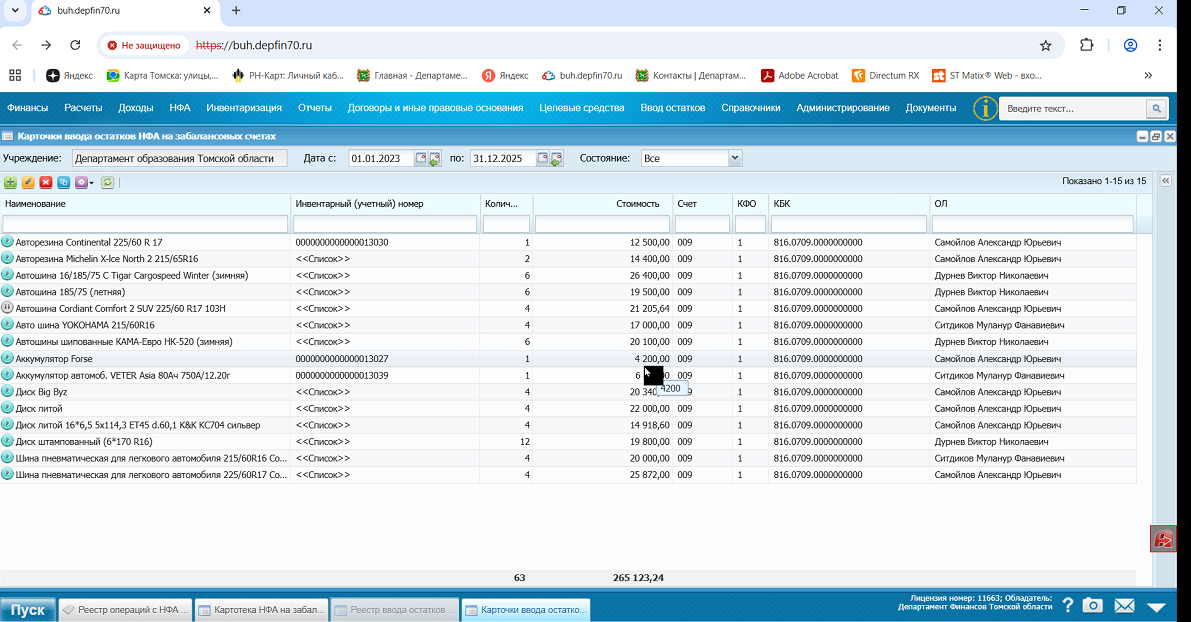The height and width of the screenshot is (622, 1191).
Task: Click the browser extensions puzzle icon
Action: click(x=1087, y=46)
